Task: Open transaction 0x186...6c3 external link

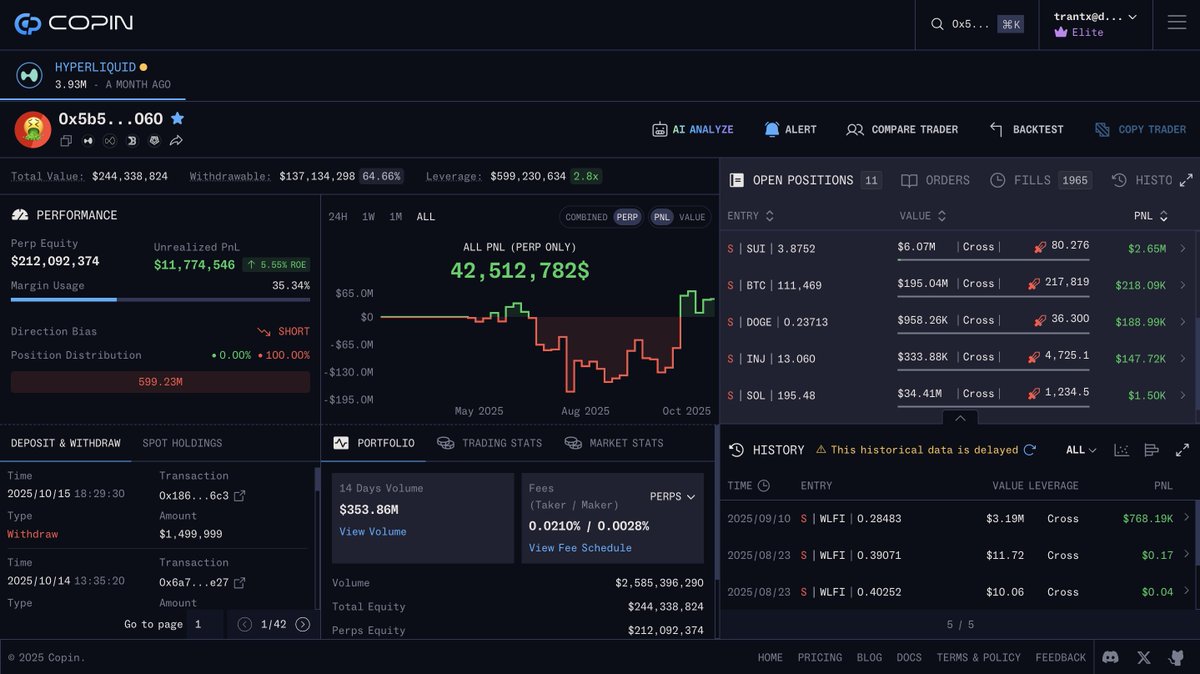Action: point(239,496)
